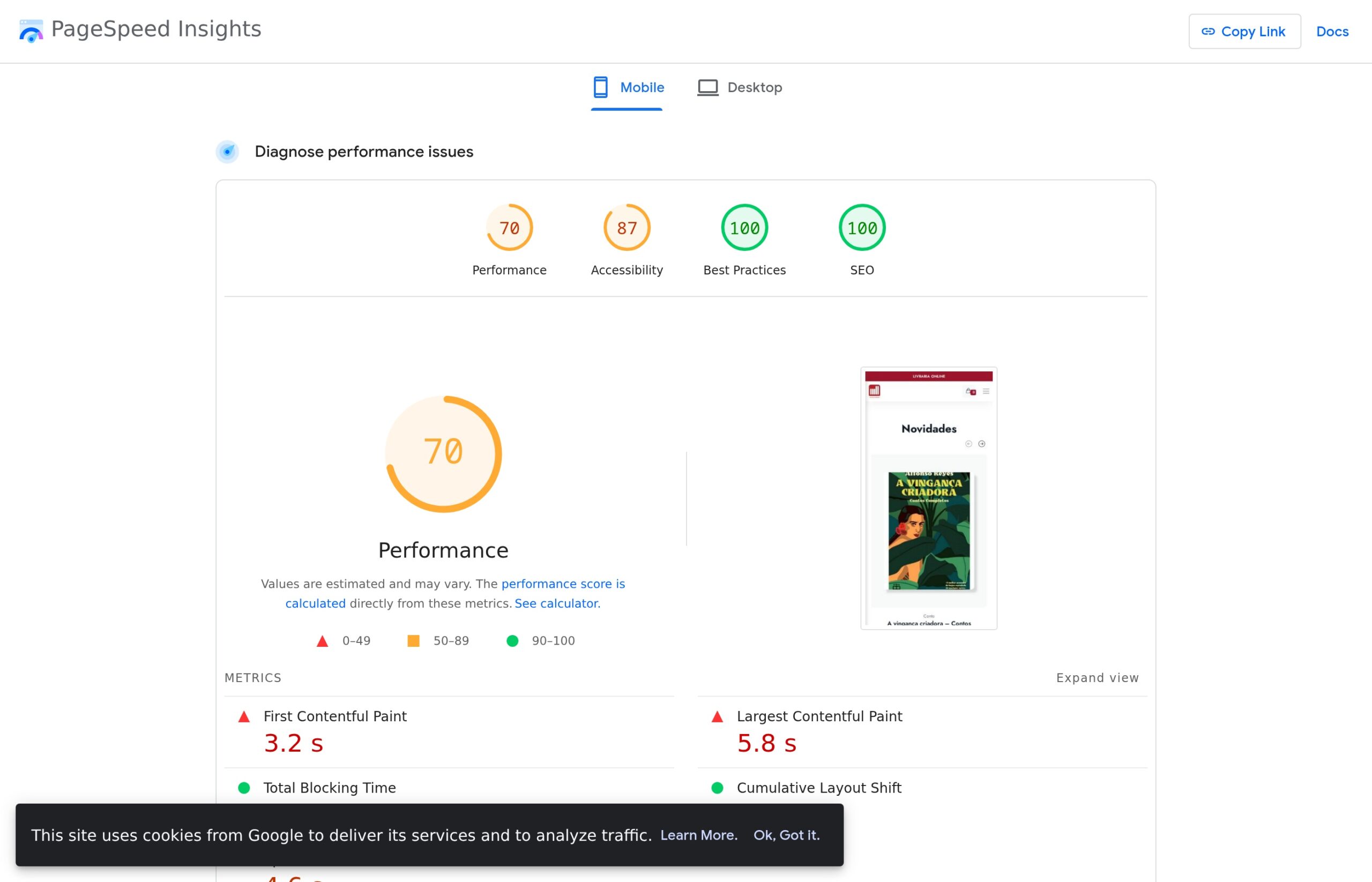
Task: Dismiss cookies with Ok, Got it
Action: pyautogui.click(x=787, y=835)
